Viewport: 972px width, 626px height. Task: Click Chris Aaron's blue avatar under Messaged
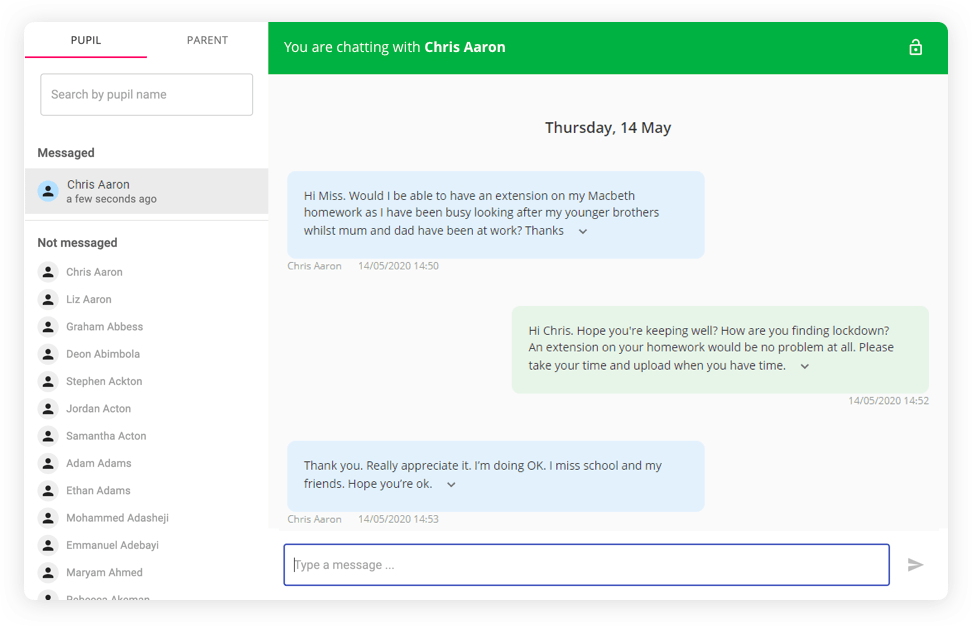click(48, 191)
